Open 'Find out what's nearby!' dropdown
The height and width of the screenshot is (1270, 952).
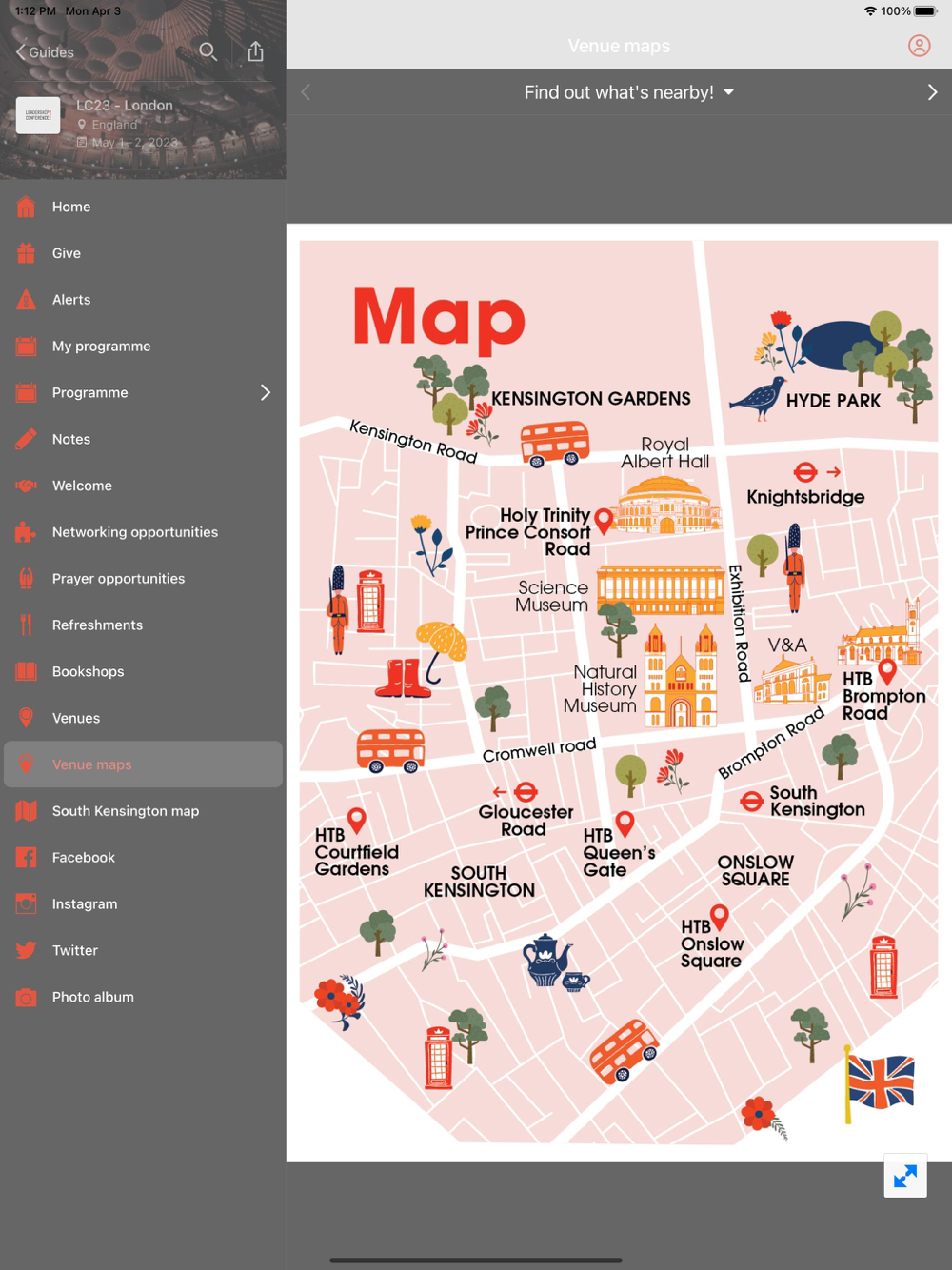tap(629, 92)
